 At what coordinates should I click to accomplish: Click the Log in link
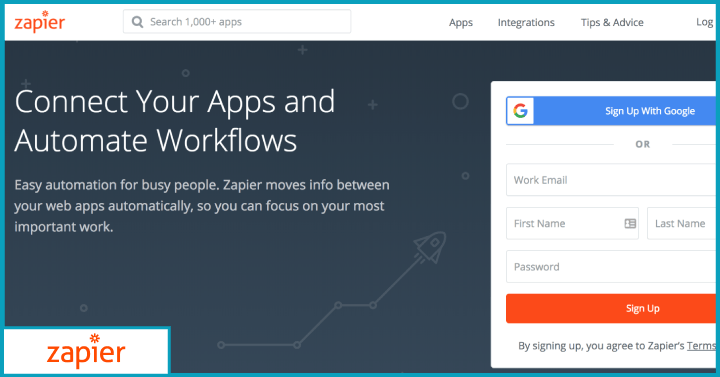(x=705, y=22)
